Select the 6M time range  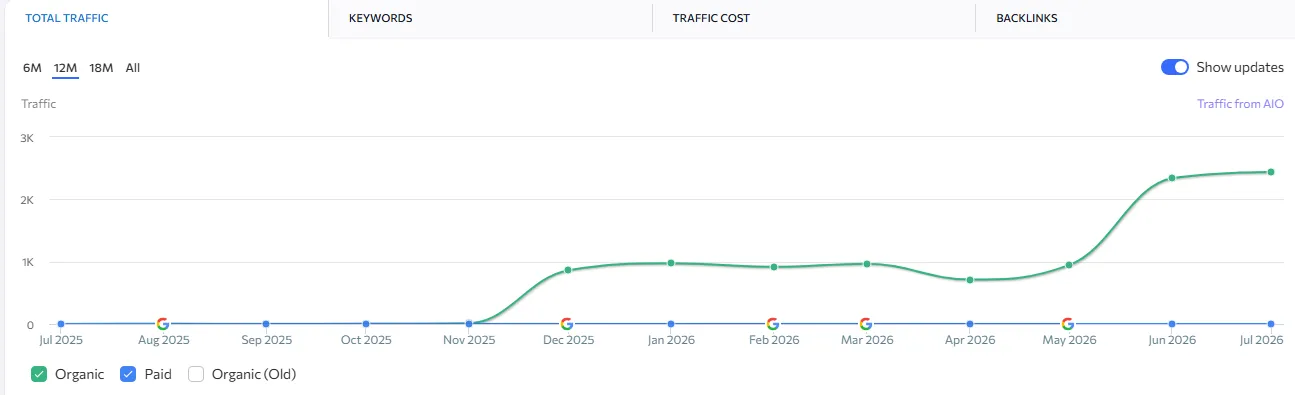point(32,68)
